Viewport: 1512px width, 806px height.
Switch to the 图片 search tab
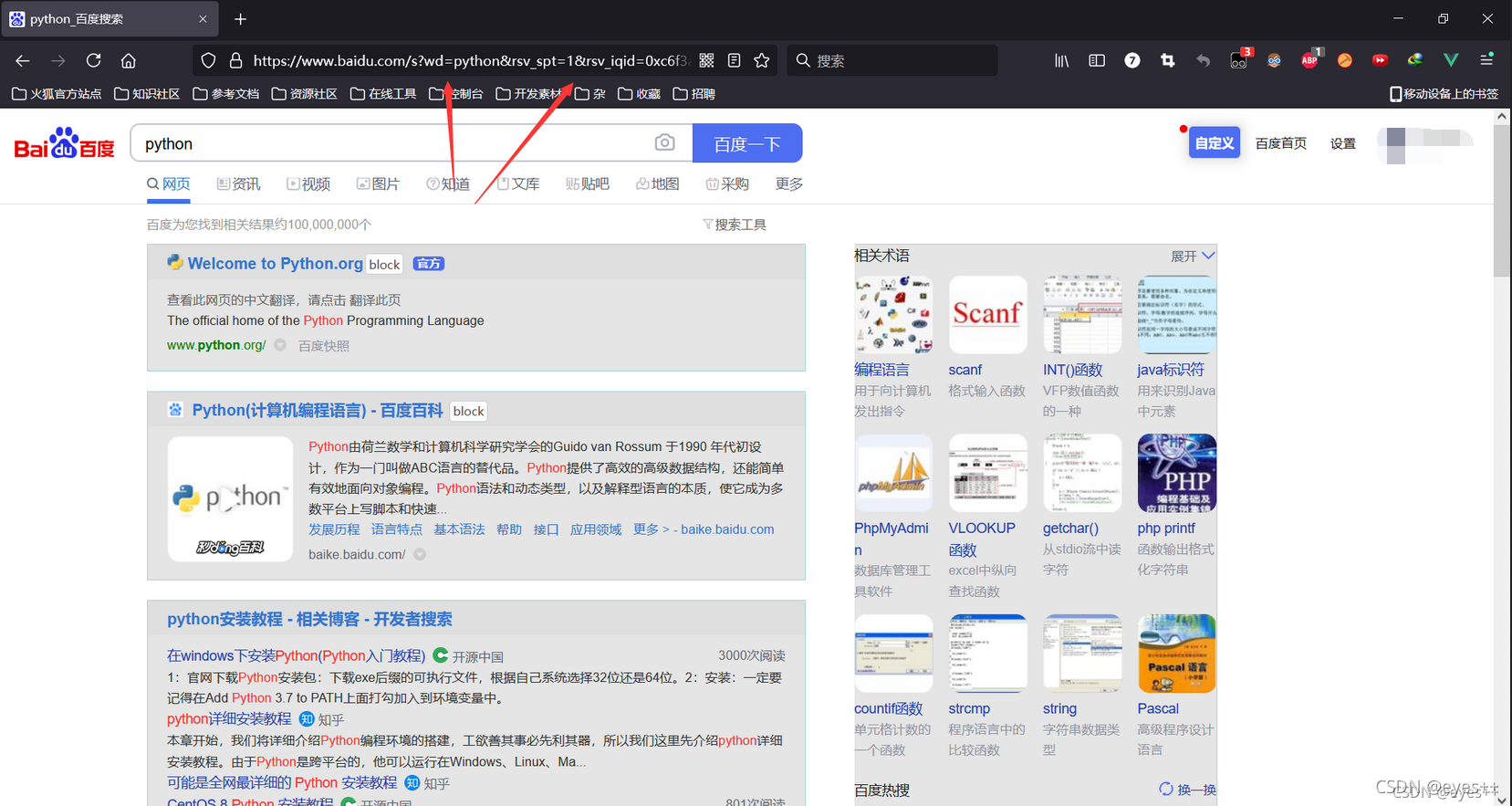point(378,184)
